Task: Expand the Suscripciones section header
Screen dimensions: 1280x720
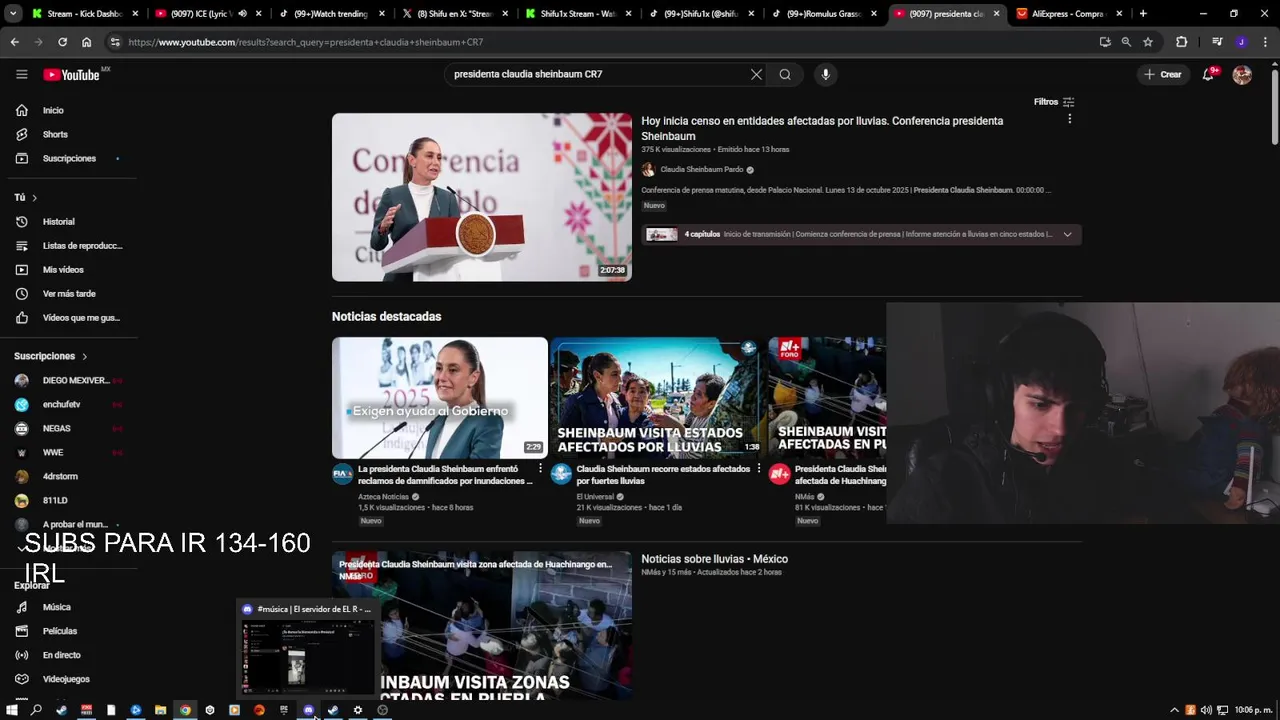Action: click(x=50, y=356)
